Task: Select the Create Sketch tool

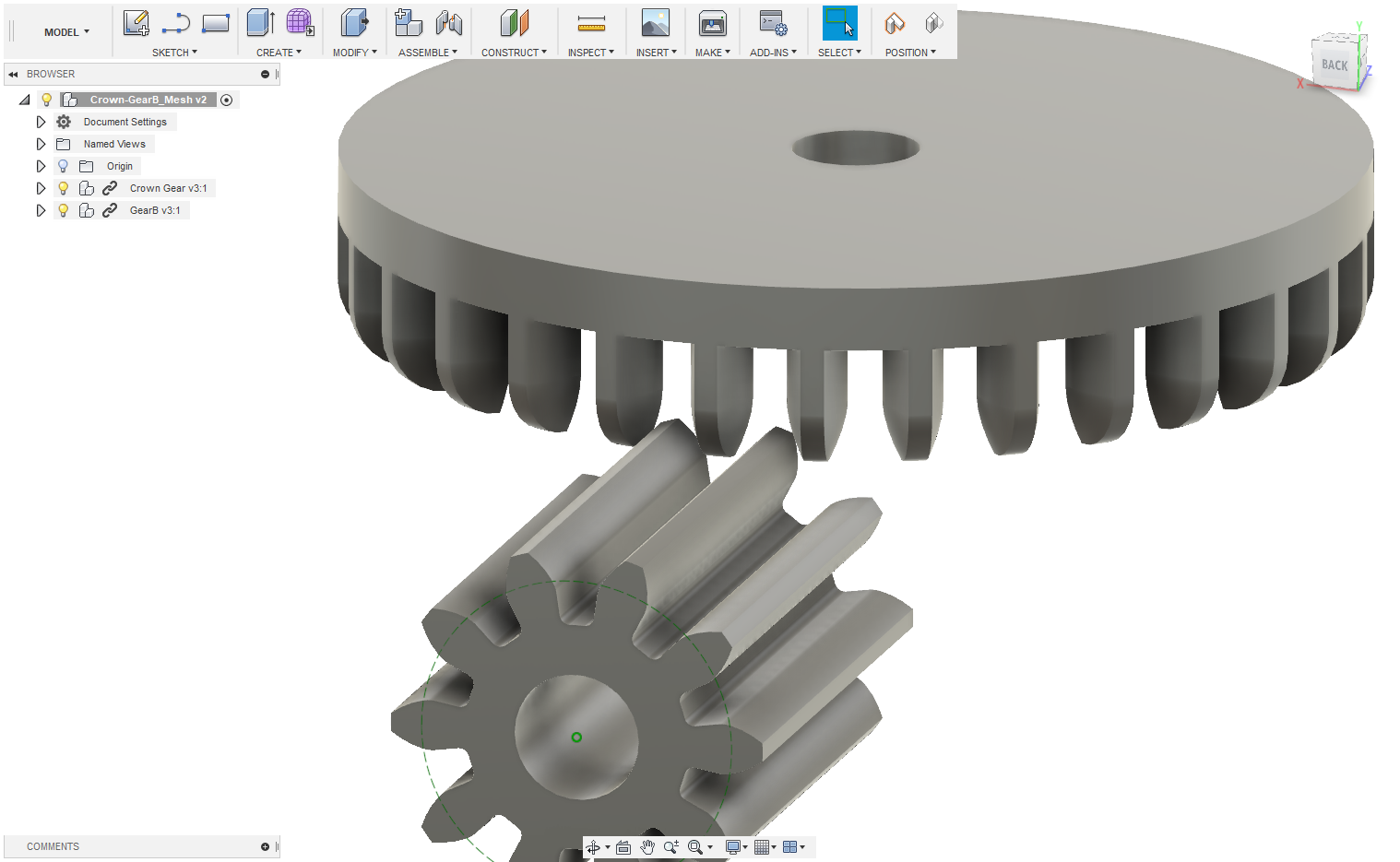Action: [136, 23]
